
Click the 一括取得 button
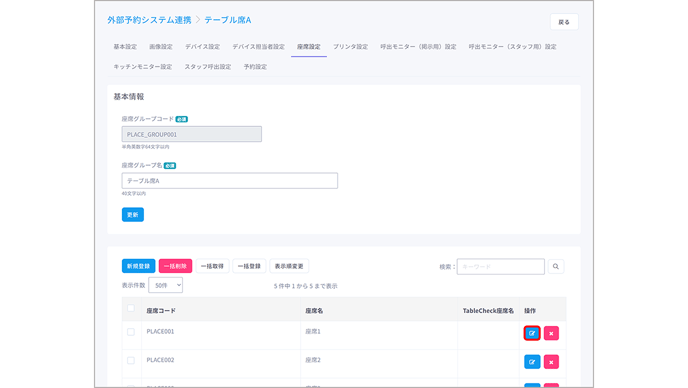(x=212, y=266)
